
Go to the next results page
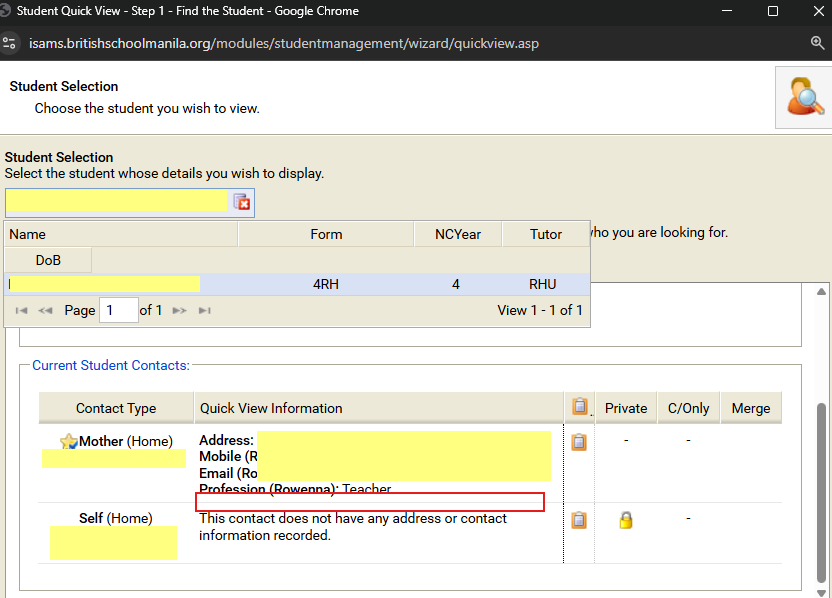pos(180,311)
